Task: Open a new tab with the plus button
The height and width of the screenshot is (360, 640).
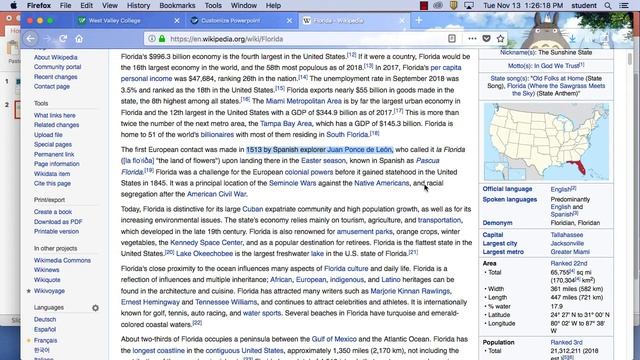Action: tap(419, 20)
